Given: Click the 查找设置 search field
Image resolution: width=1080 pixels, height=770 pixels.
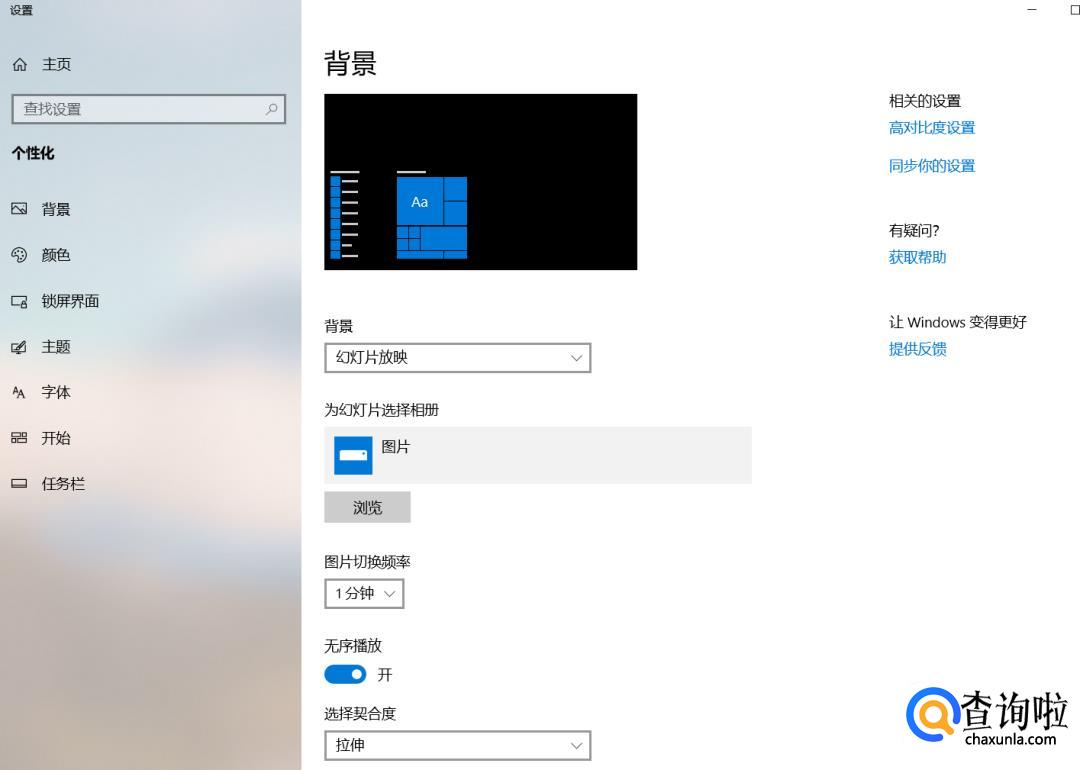Looking at the screenshot, I should (149, 109).
